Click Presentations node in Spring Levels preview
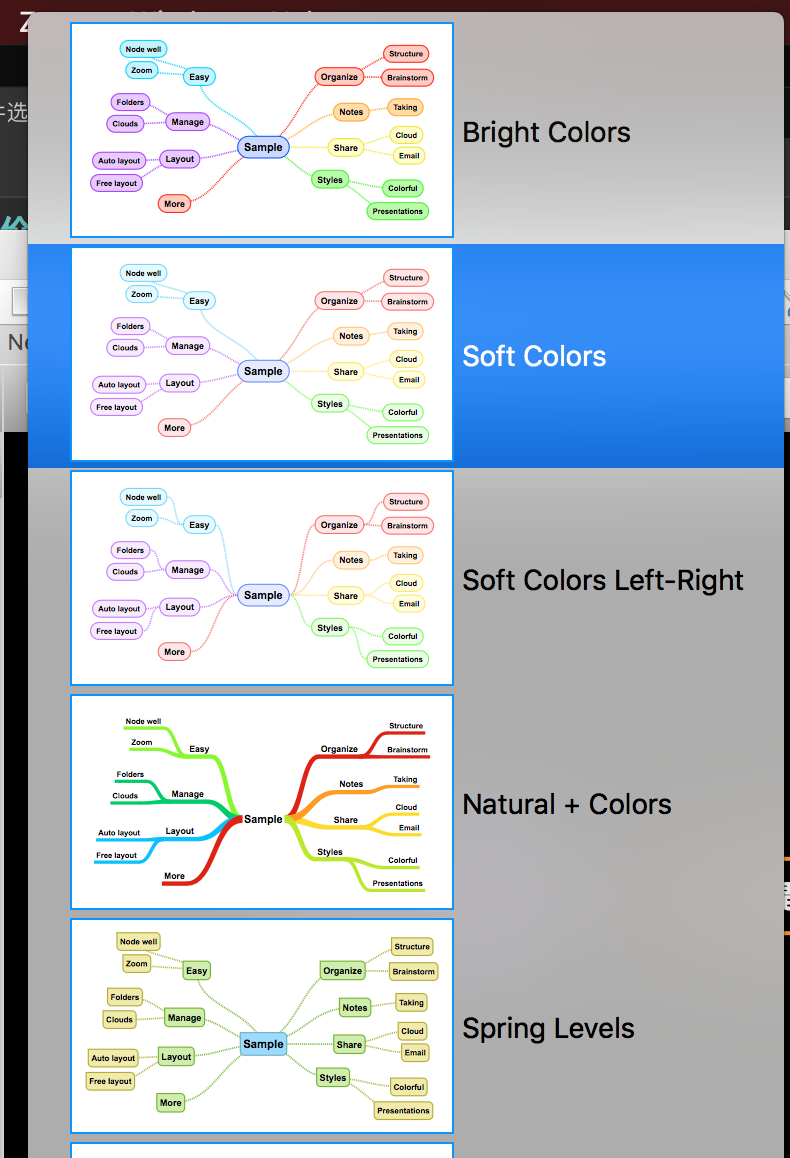790x1158 pixels. [x=404, y=1110]
